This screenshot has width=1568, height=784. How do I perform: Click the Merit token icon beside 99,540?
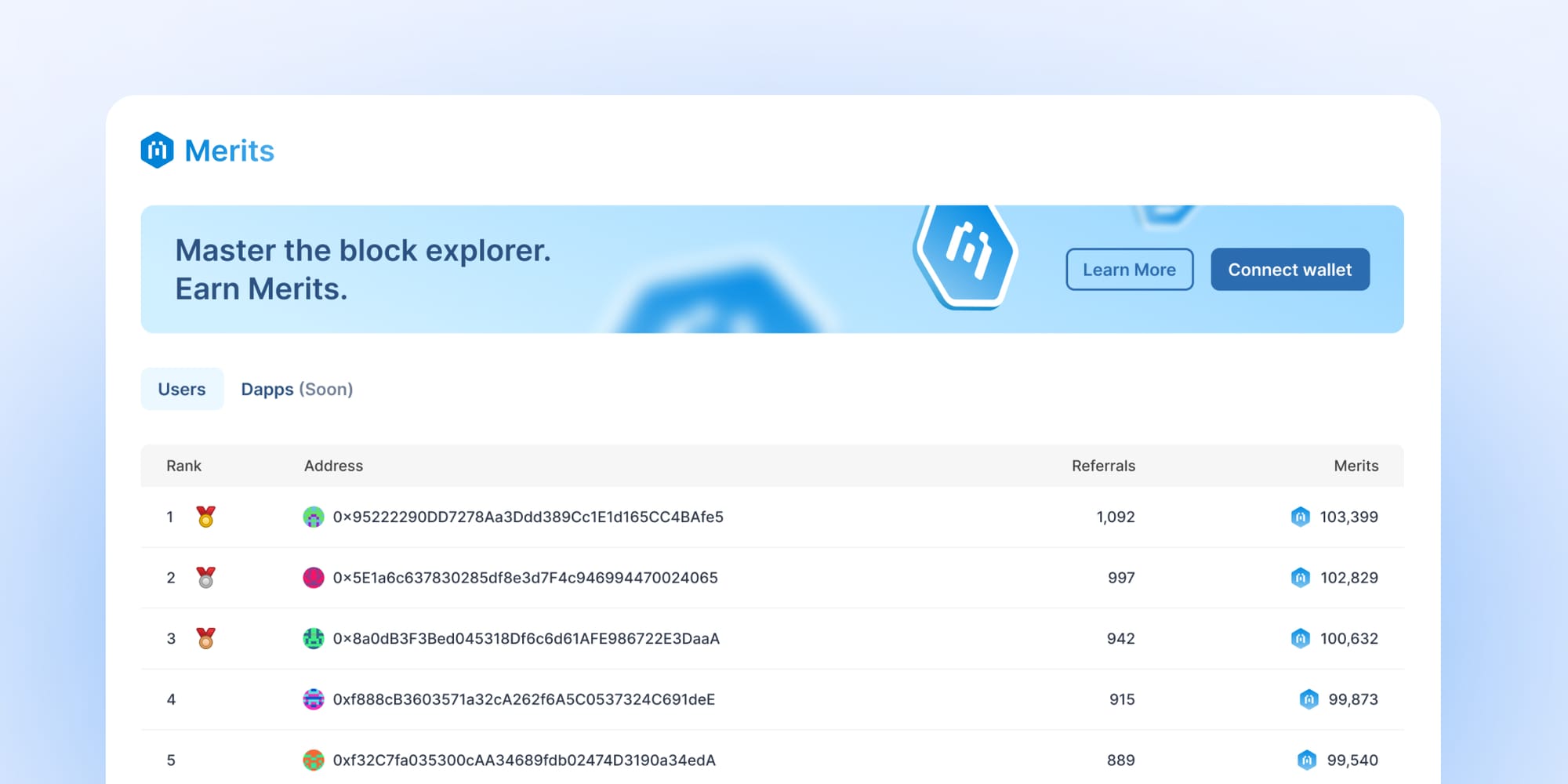[x=1306, y=760]
